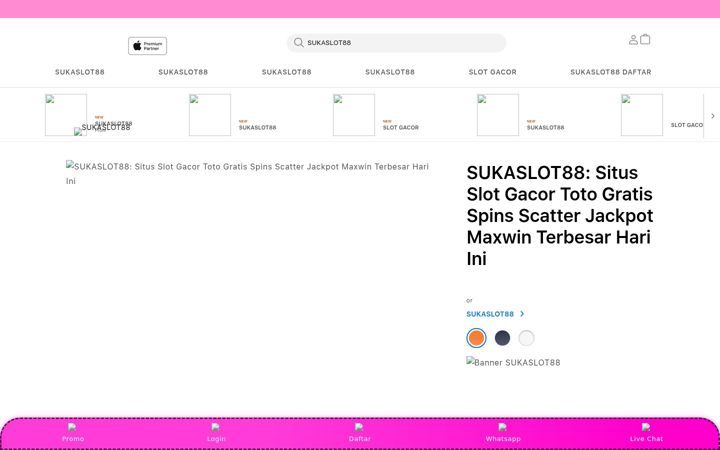Click the search magnifier icon
The height and width of the screenshot is (450, 720).
pyautogui.click(x=298, y=43)
